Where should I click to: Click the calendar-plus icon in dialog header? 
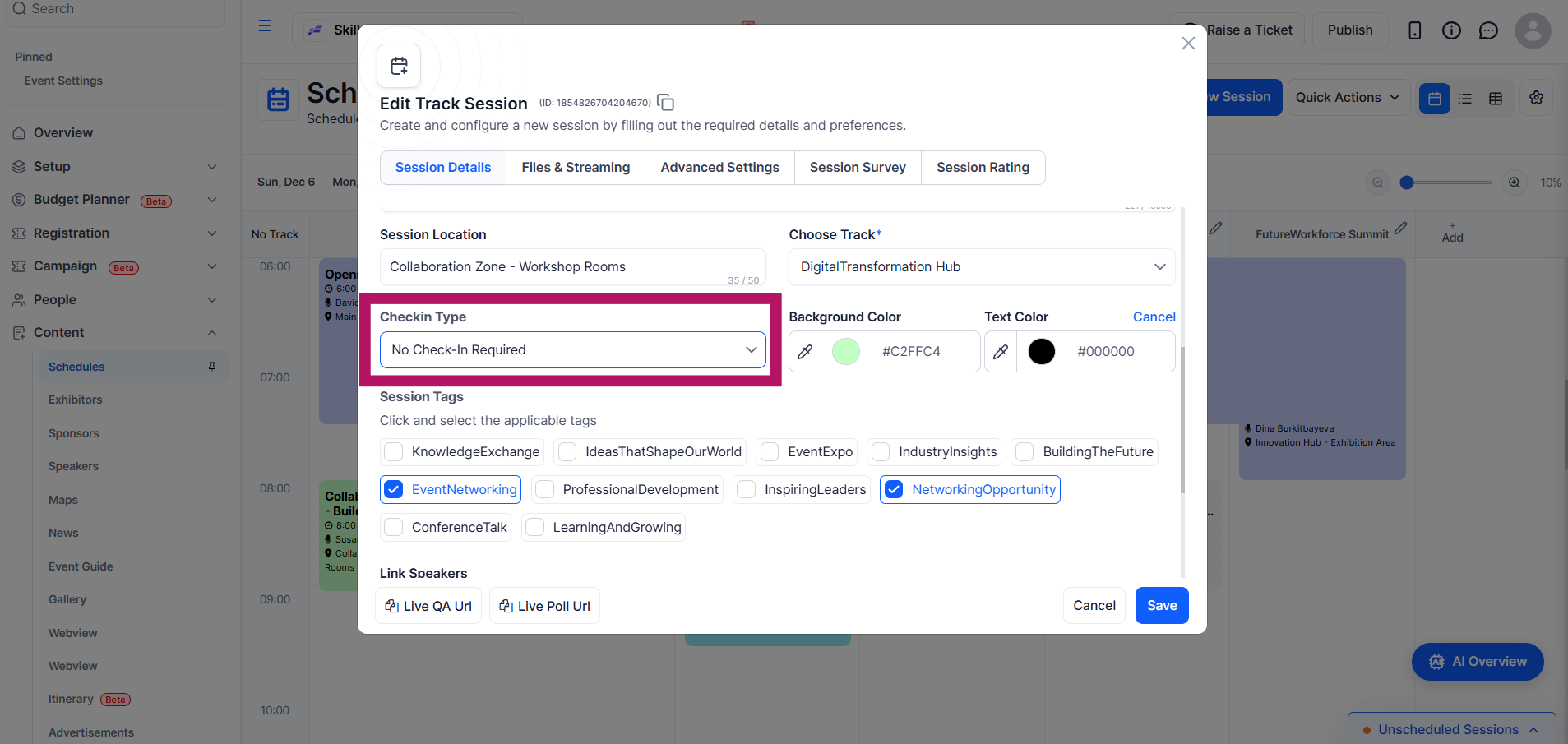(x=399, y=66)
